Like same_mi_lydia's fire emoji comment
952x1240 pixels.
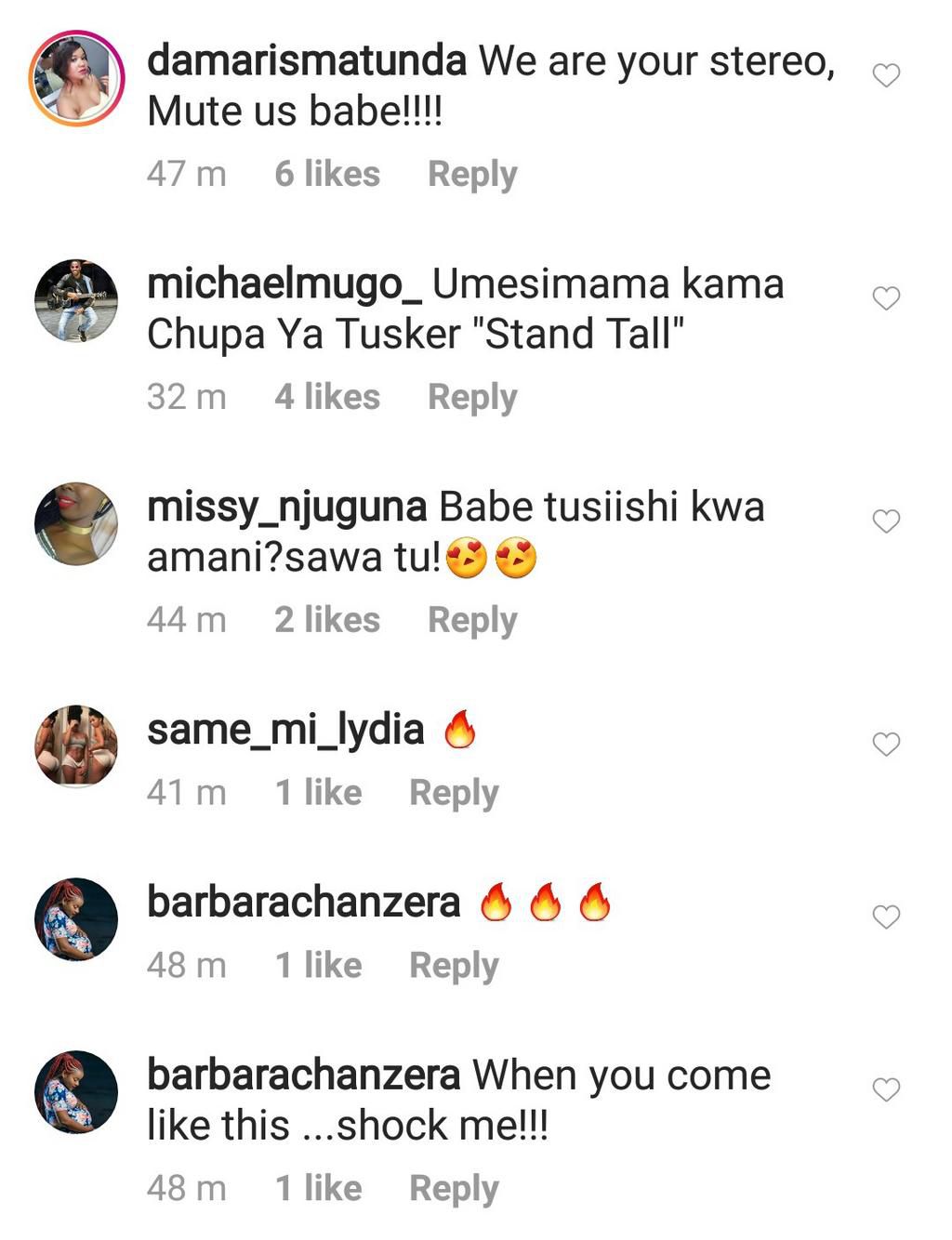886,745
